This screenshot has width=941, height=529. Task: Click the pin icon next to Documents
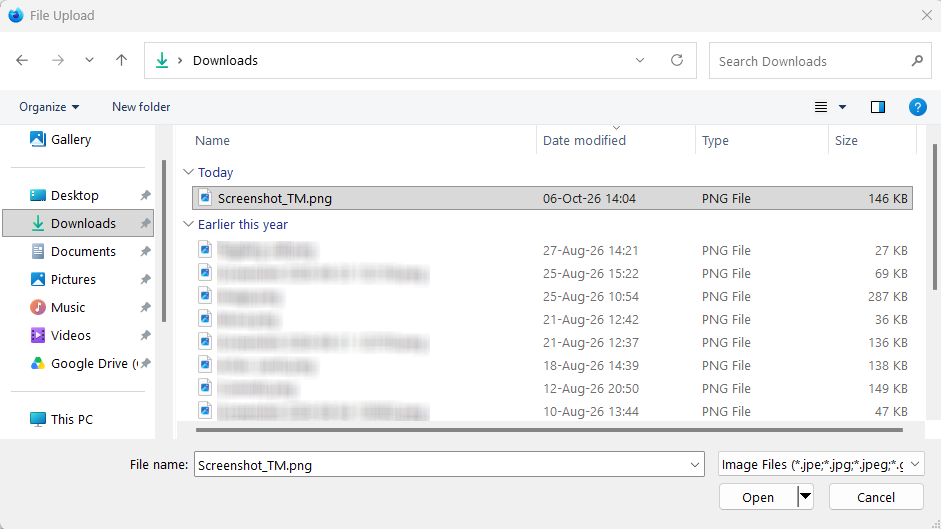pos(145,252)
